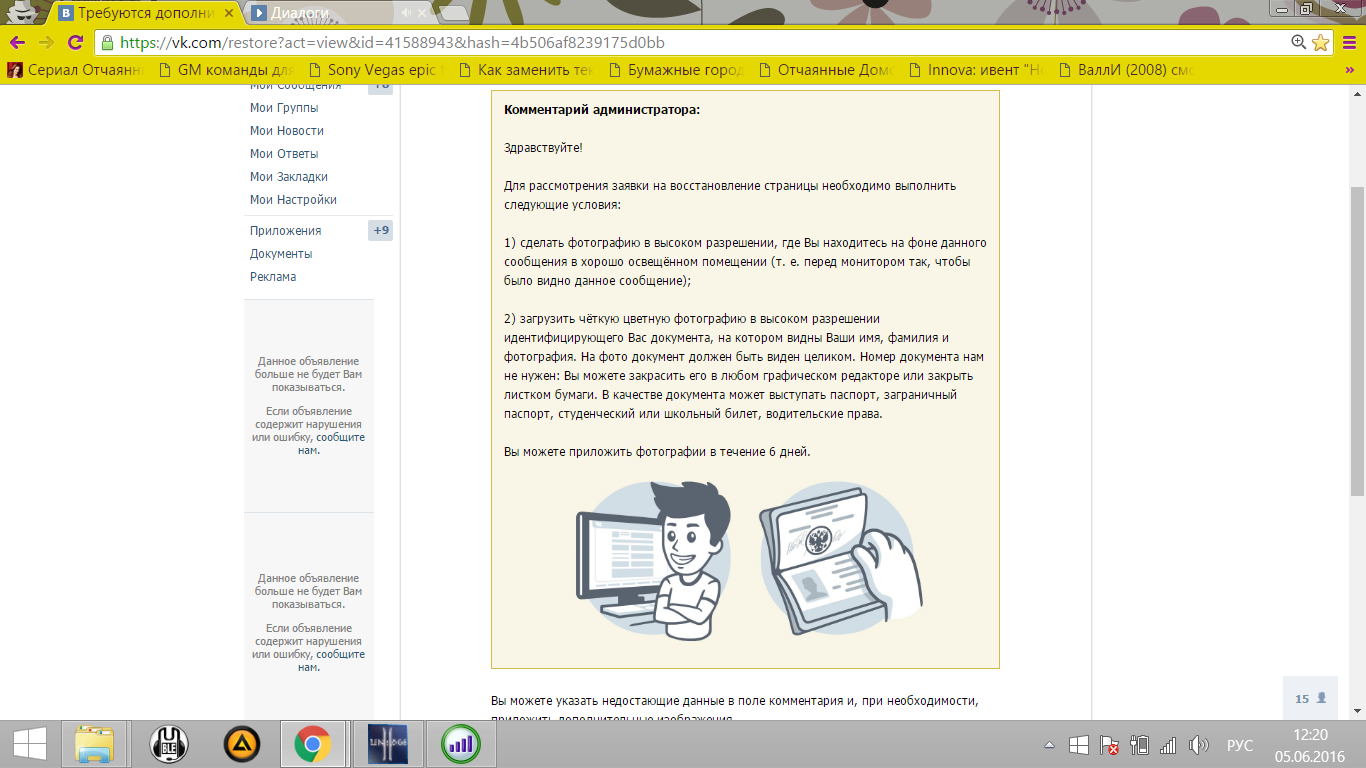Click text 'Вы можете приложить фотографии в течение 6 дней.'
The width and height of the screenshot is (1366, 768).
(x=657, y=452)
